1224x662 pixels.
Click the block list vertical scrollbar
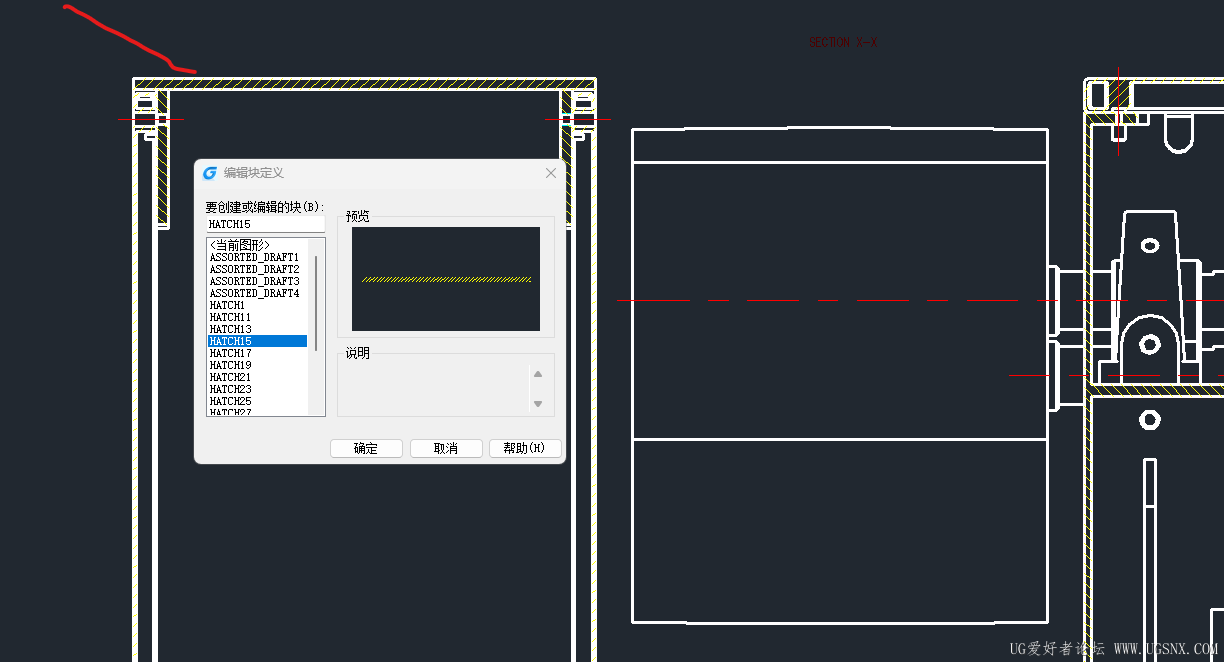coord(316,327)
